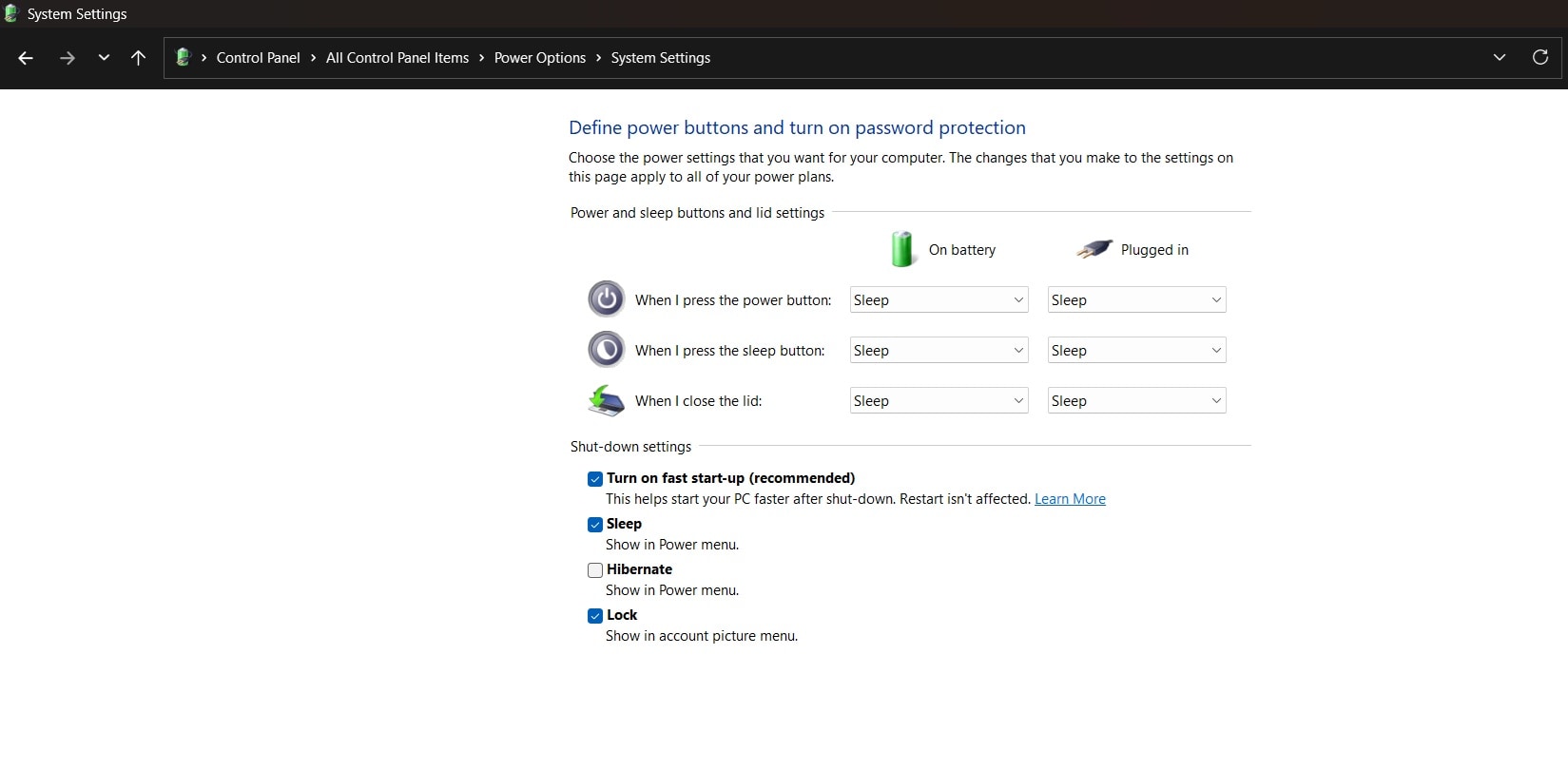The width and height of the screenshot is (1568, 770).
Task: Click the Plugged in plug icon
Action: (1094, 249)
